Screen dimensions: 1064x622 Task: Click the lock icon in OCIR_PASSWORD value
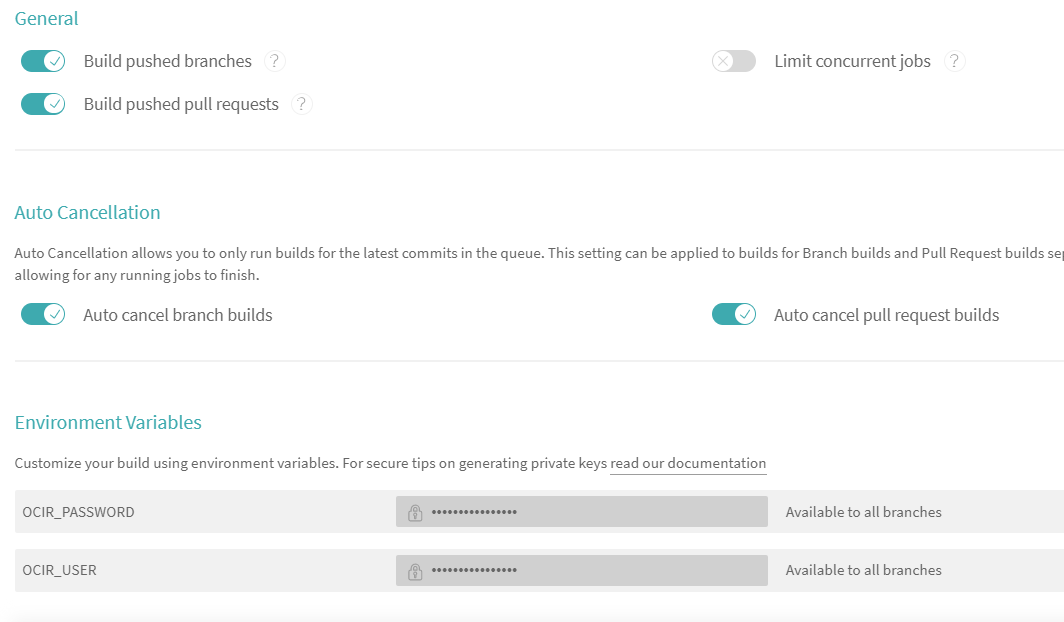pyautogui.click(x=415, y=513)
